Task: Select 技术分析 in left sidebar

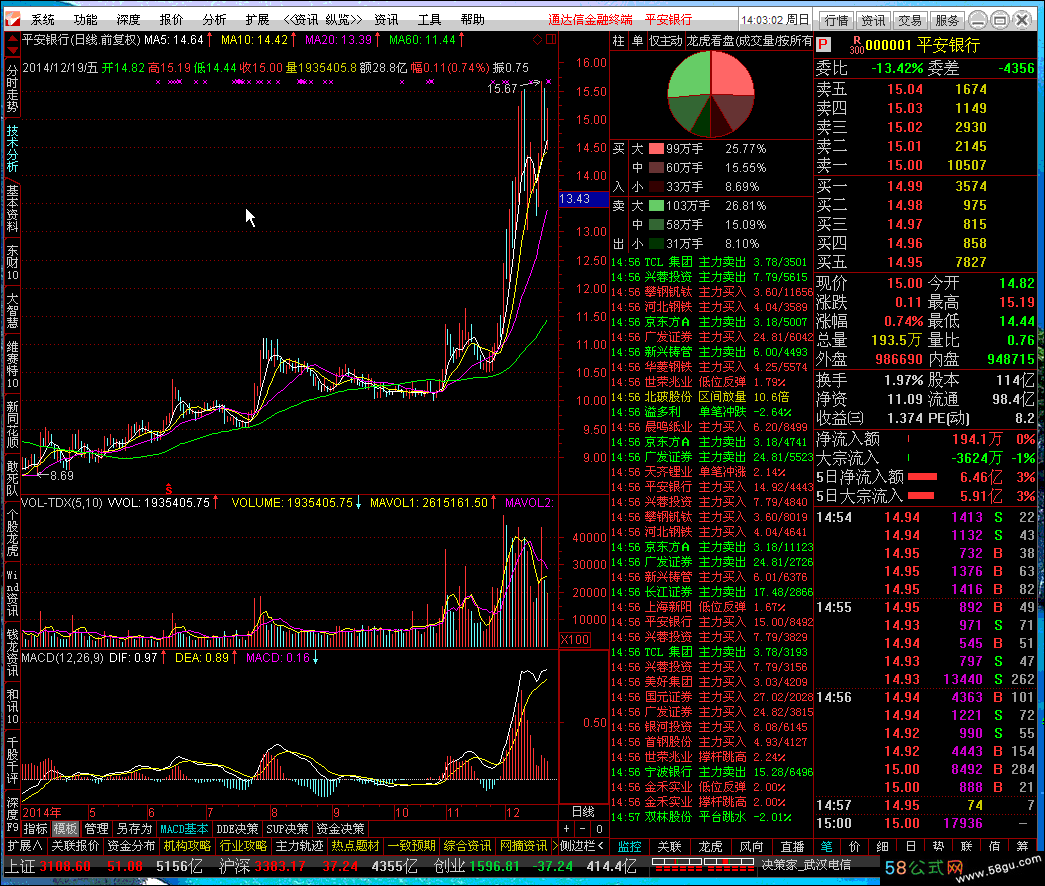Action: 13,149
